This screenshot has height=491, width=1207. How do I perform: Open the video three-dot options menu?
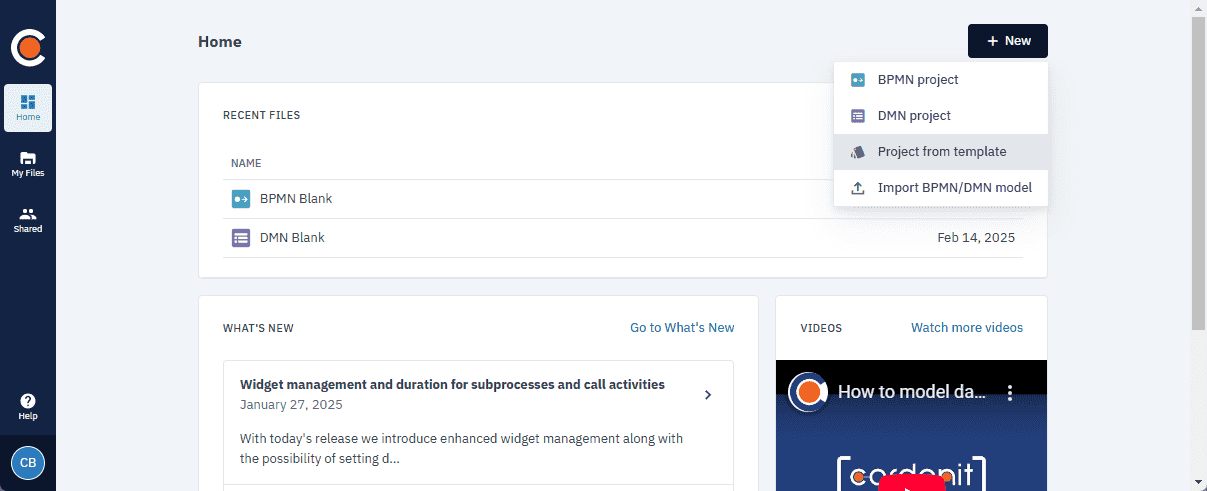pyautogui.click(x=1010, y=392)
